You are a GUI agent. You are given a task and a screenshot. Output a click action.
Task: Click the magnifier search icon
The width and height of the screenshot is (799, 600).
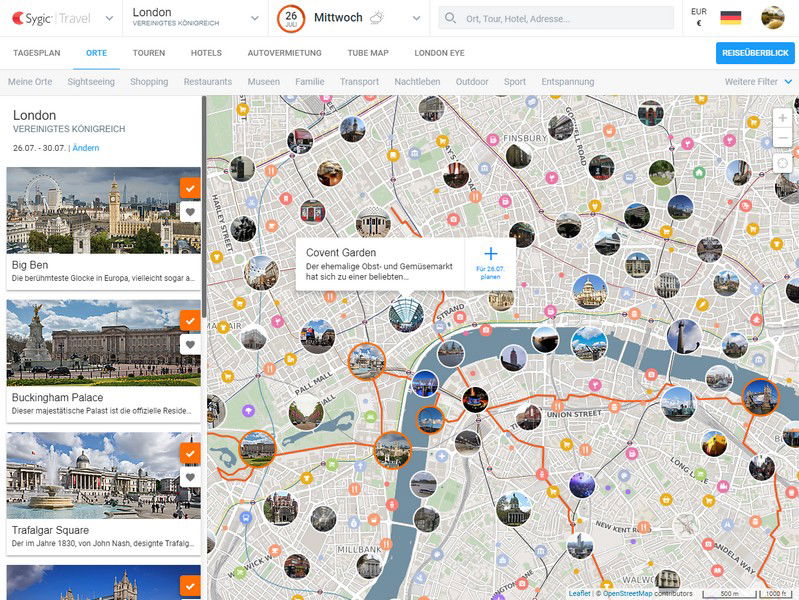tap(450, 18)
